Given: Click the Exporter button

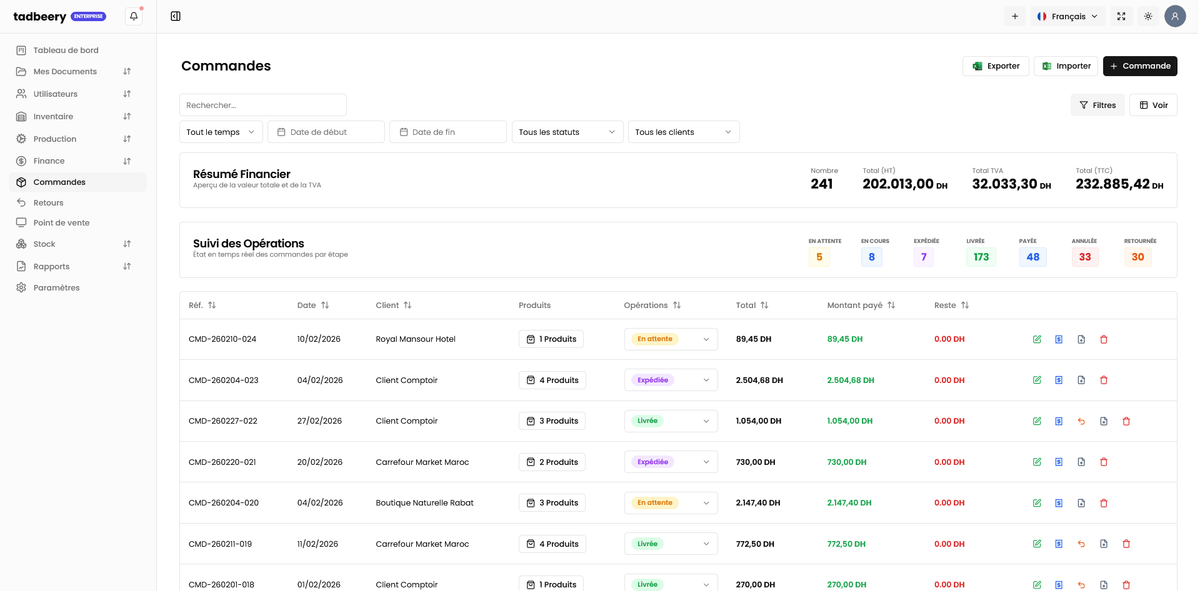Looking at the screenshot, I should [995, 66].
